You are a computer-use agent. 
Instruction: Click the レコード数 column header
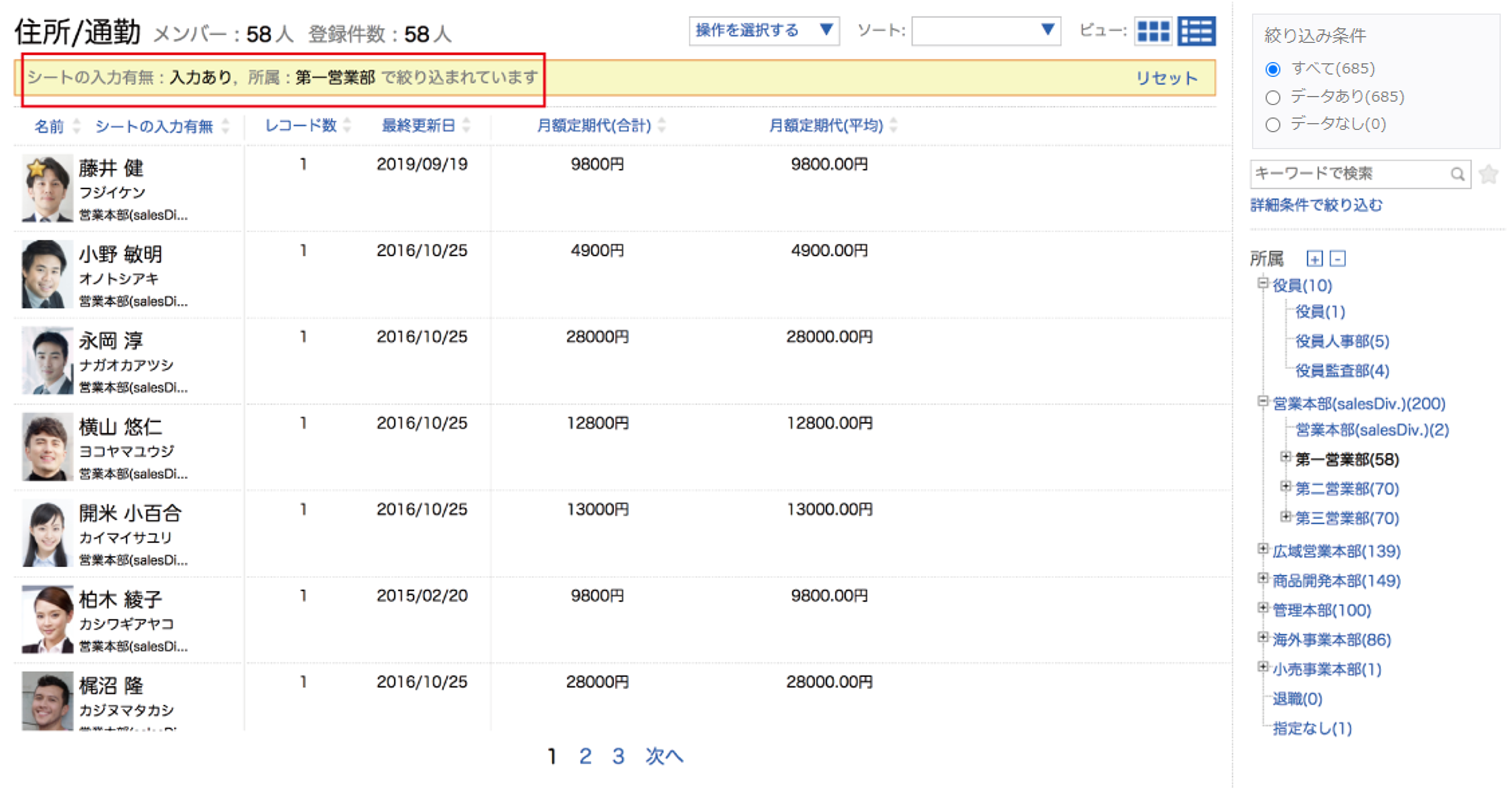coord(301,125)
